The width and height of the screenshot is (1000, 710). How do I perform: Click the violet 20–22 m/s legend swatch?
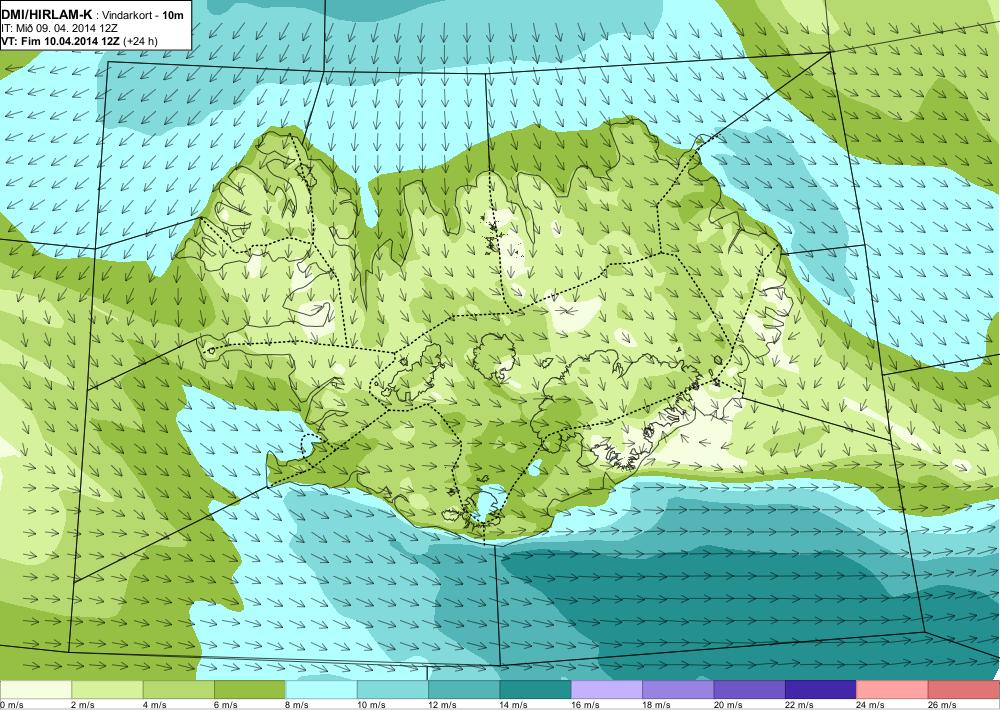(x=750, y=690)
